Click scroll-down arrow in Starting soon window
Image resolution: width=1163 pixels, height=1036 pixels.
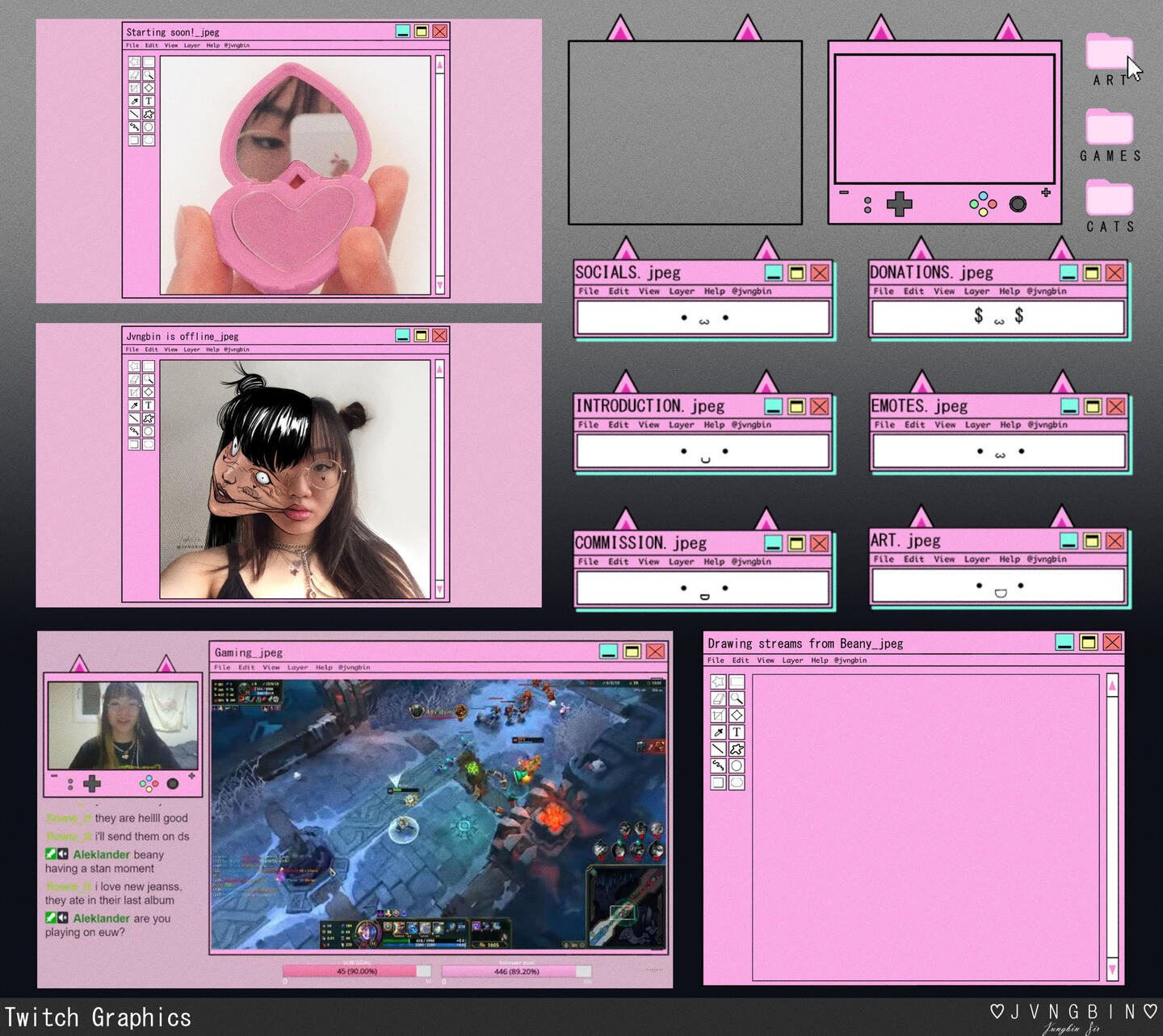[439, 285]
